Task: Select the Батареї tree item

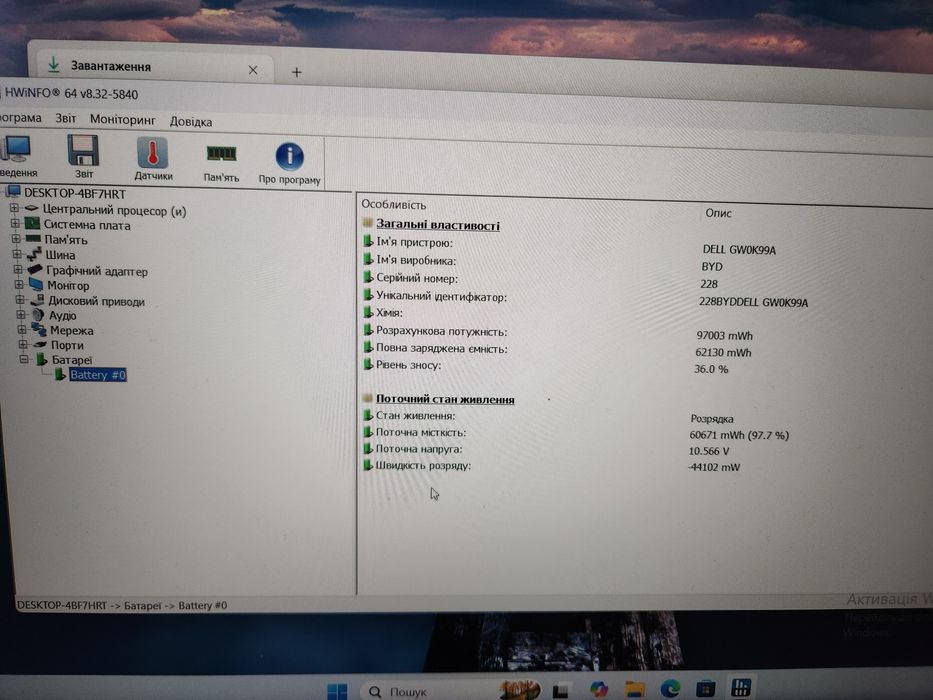Action: coord(72,360)
